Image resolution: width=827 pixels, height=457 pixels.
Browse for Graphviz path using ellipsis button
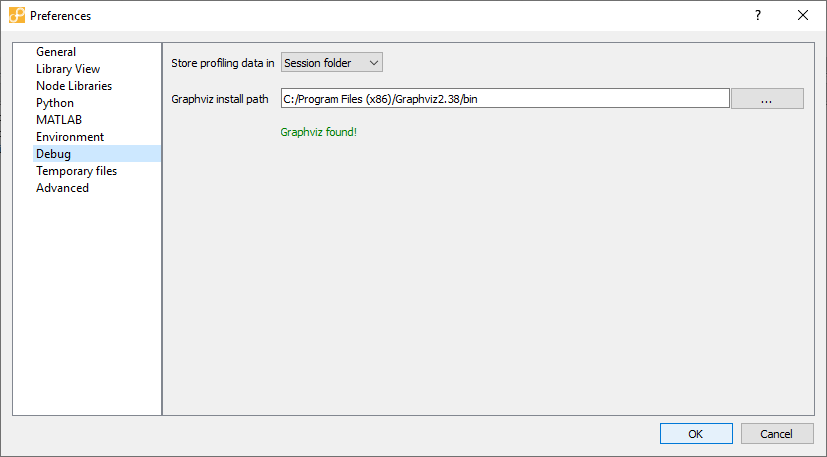click(767, 98)
